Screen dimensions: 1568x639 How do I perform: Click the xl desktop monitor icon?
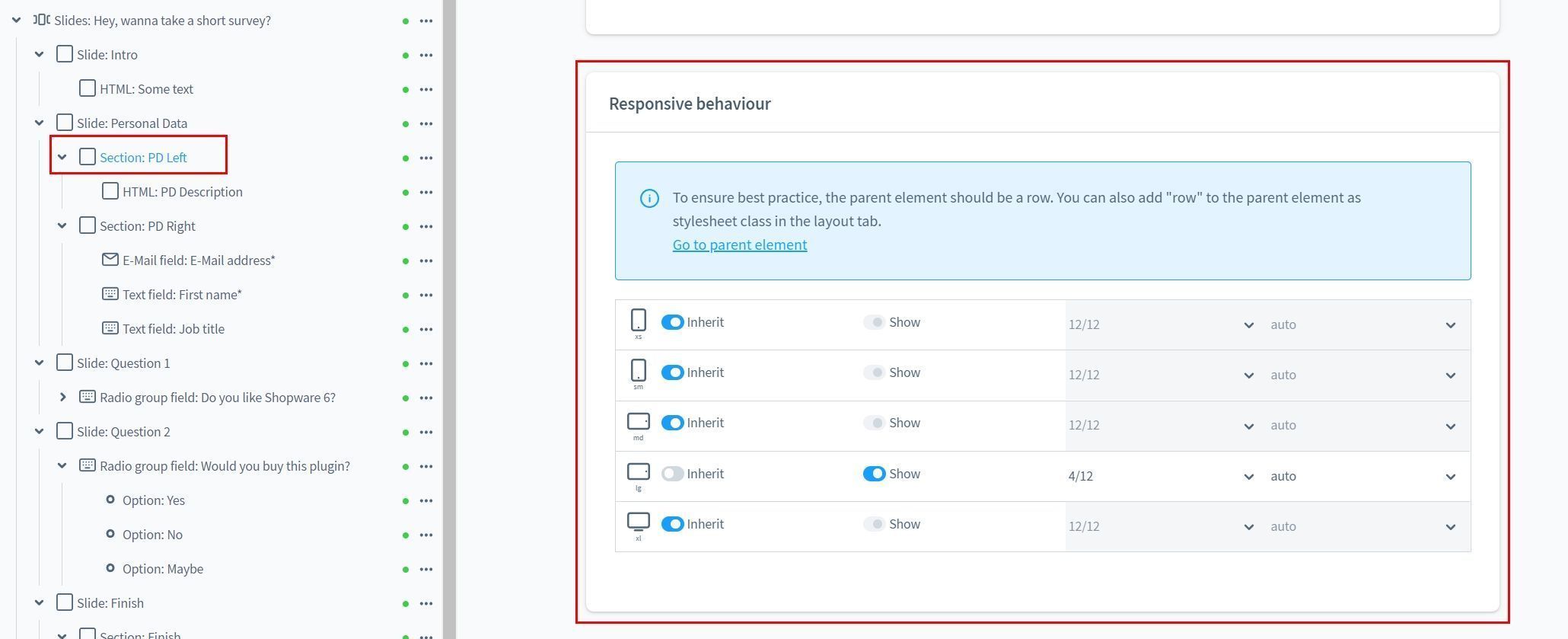tap(638, 522)
